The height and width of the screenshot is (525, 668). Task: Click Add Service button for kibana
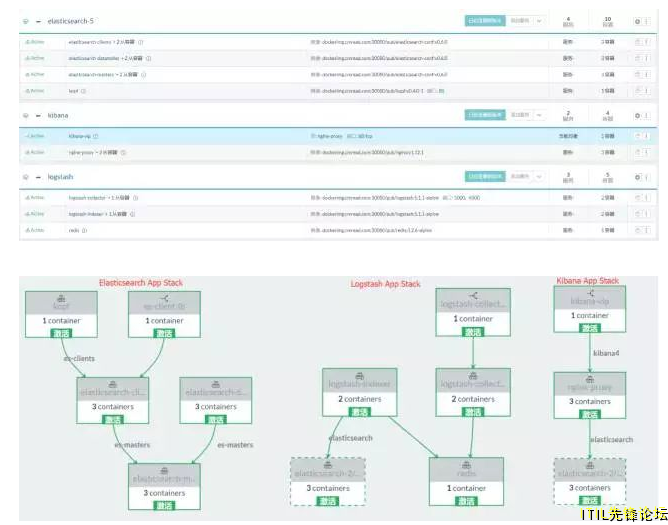[520, 115]
